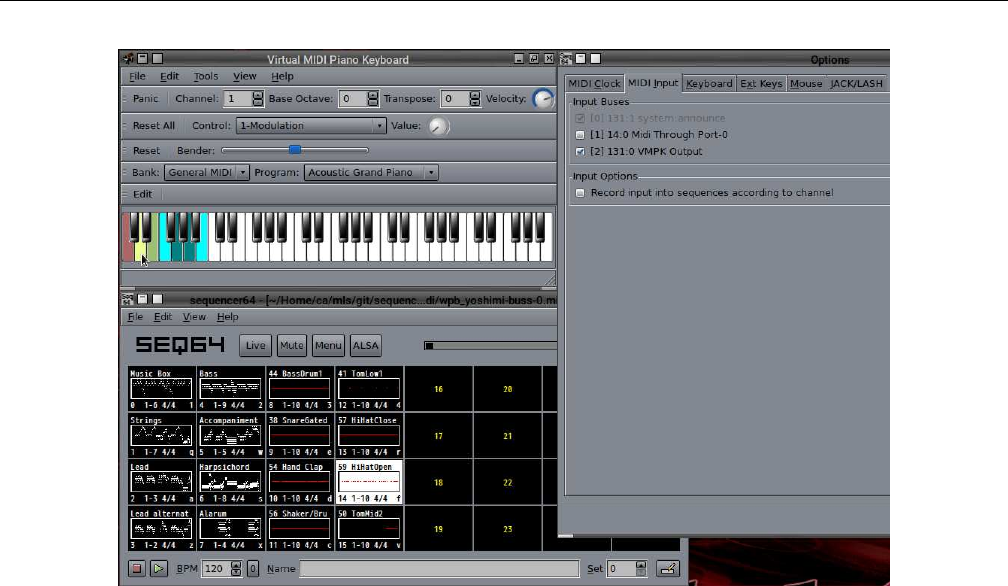Uncheck the 131:0 VMPK Output input bus

point(580,152)
